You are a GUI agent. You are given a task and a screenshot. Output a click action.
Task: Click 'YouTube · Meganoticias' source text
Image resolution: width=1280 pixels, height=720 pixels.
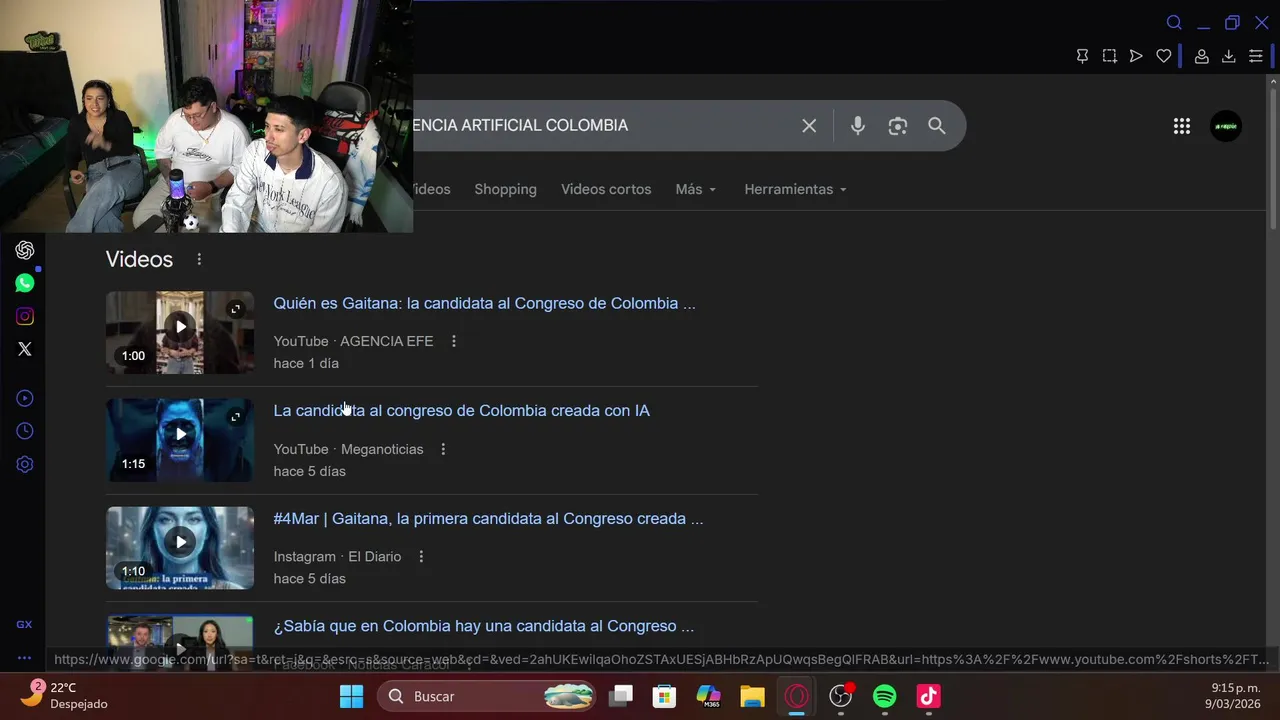click(x=348, y=449)
